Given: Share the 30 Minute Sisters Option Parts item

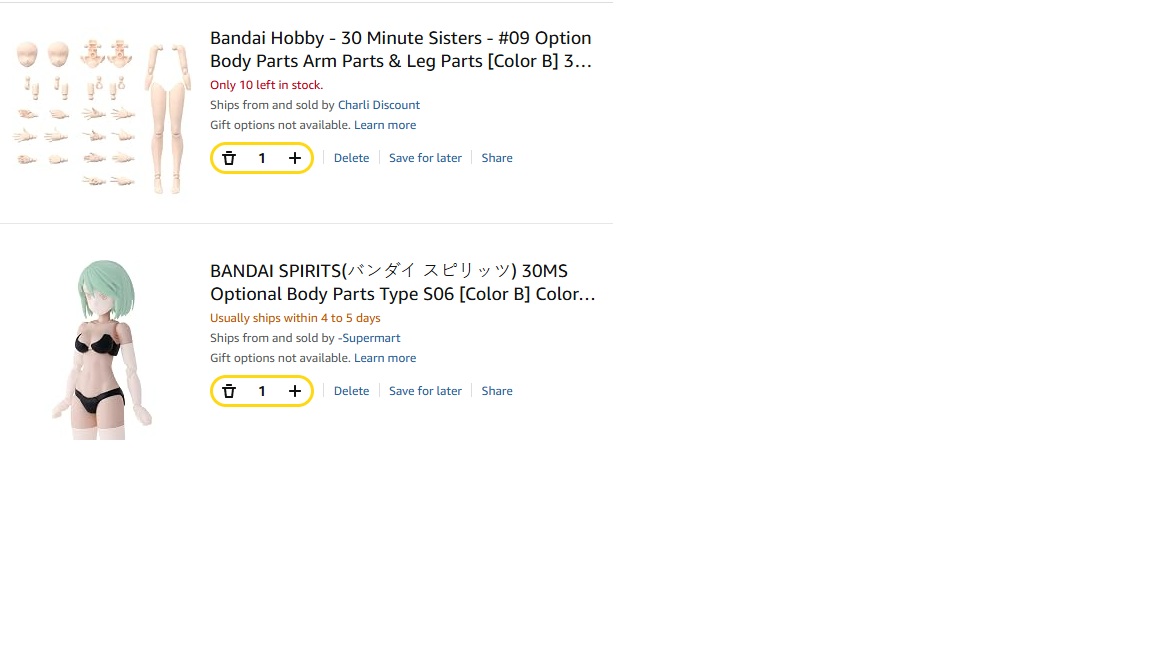Looking at the screenshot, I should click(x=497, y=158).
